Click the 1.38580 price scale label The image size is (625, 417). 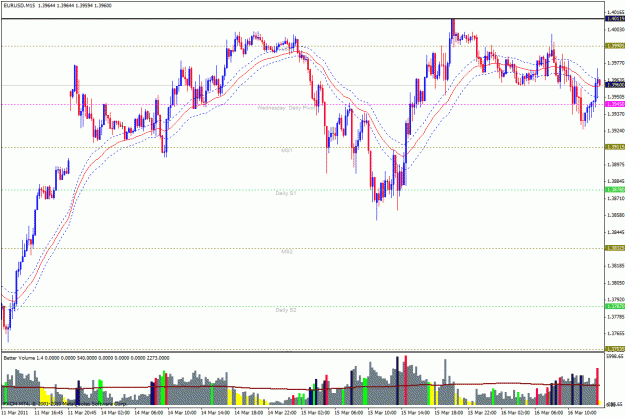point(616,215)
